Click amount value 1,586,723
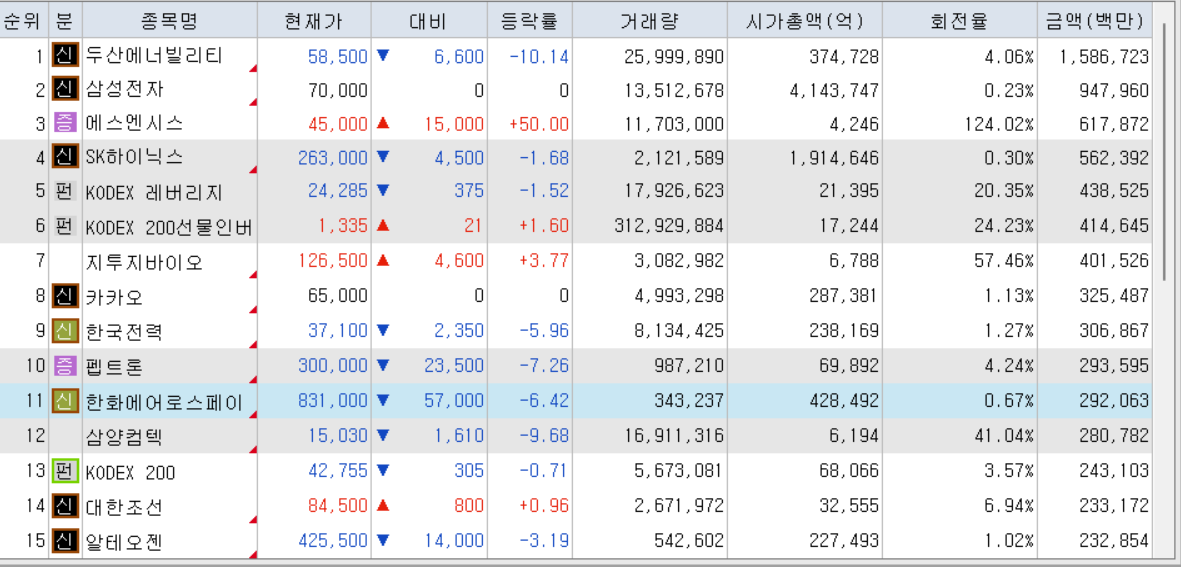The width and height of the screenshot is (1181, 567). tap(1103, 56)
